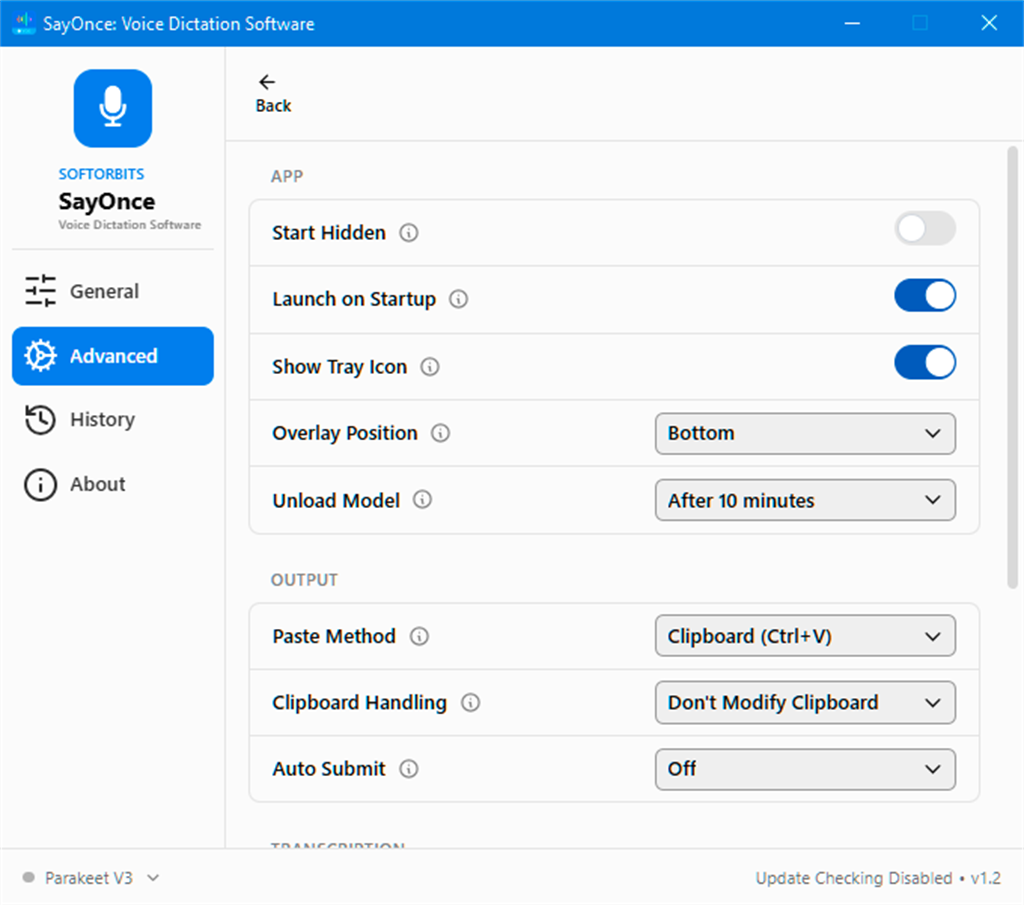Show info tooltip for Paste Method
Image resolution: width=1024 pixels, height=905 pixels.
(419, 636)
